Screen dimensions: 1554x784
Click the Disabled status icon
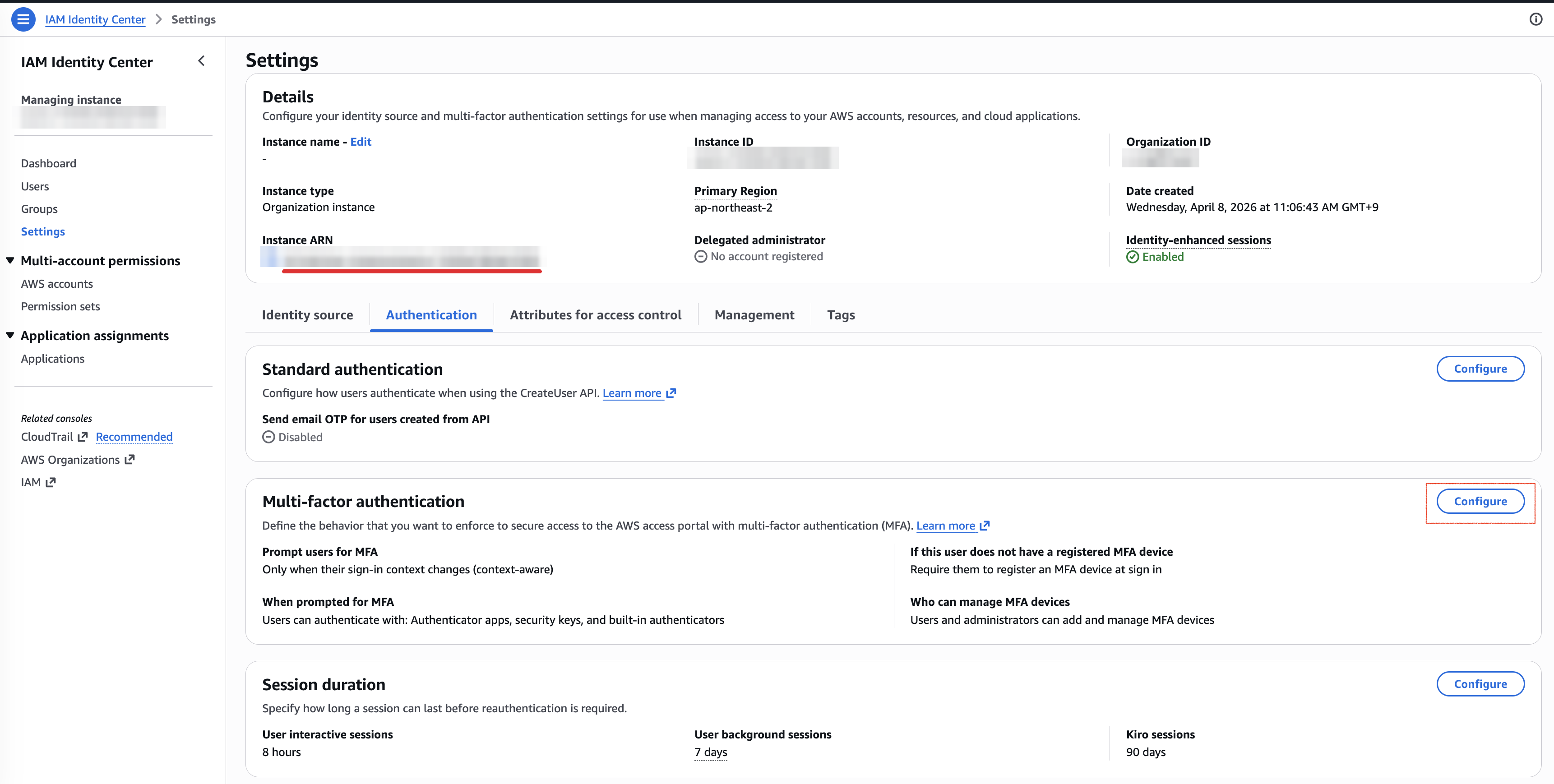(x=268, y=437)
